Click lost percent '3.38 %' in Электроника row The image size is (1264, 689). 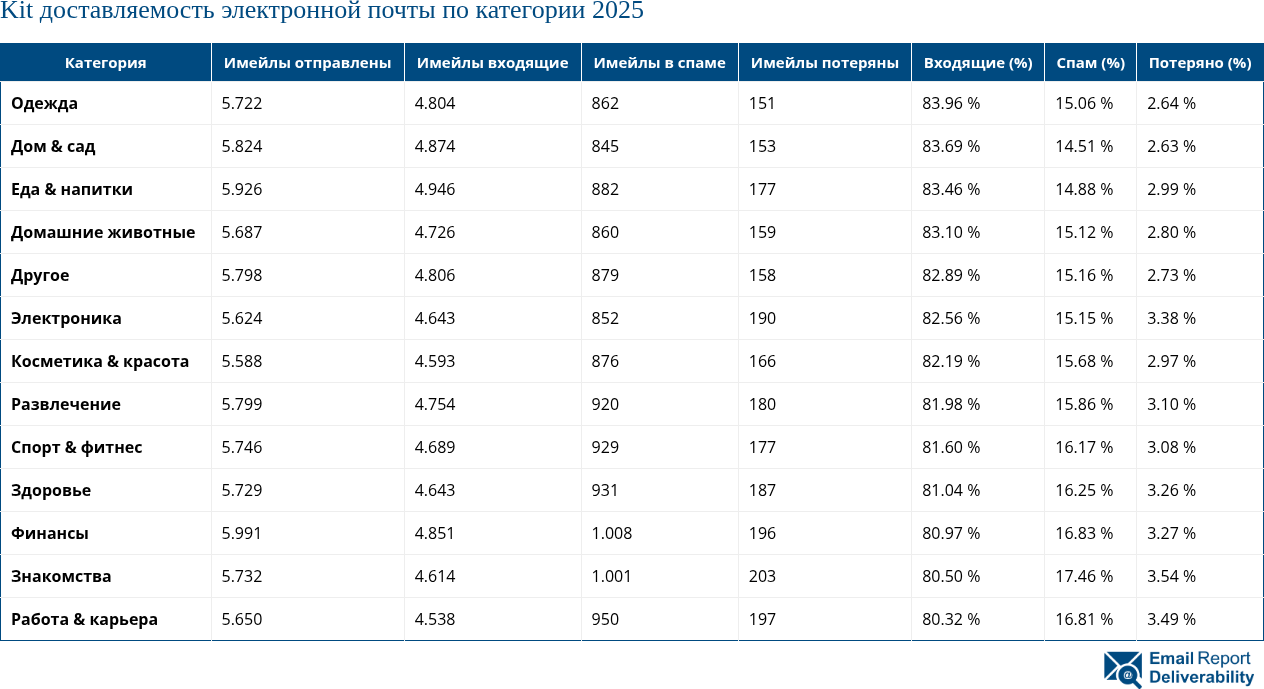click(1171, 318)
